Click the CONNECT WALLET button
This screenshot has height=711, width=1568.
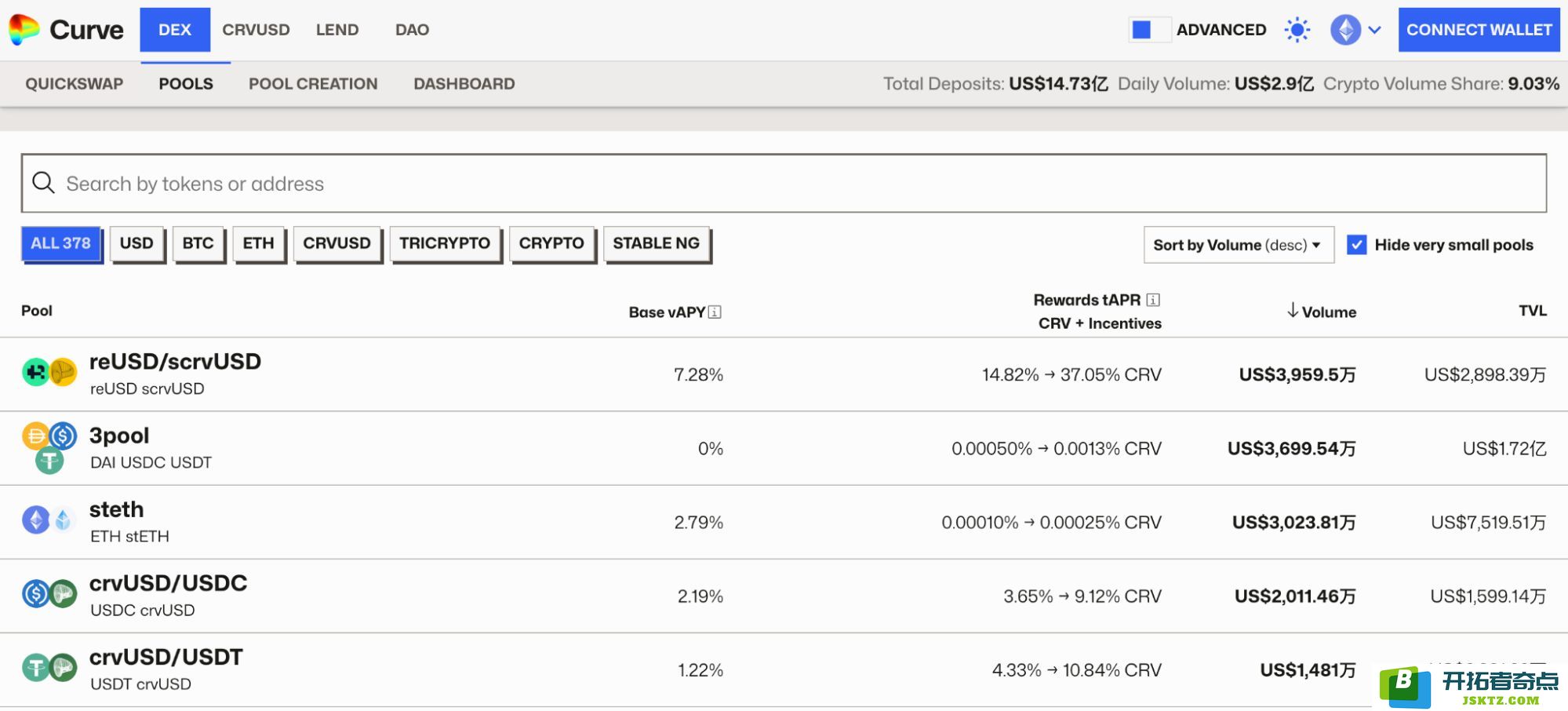click(x=1479, y=30)
